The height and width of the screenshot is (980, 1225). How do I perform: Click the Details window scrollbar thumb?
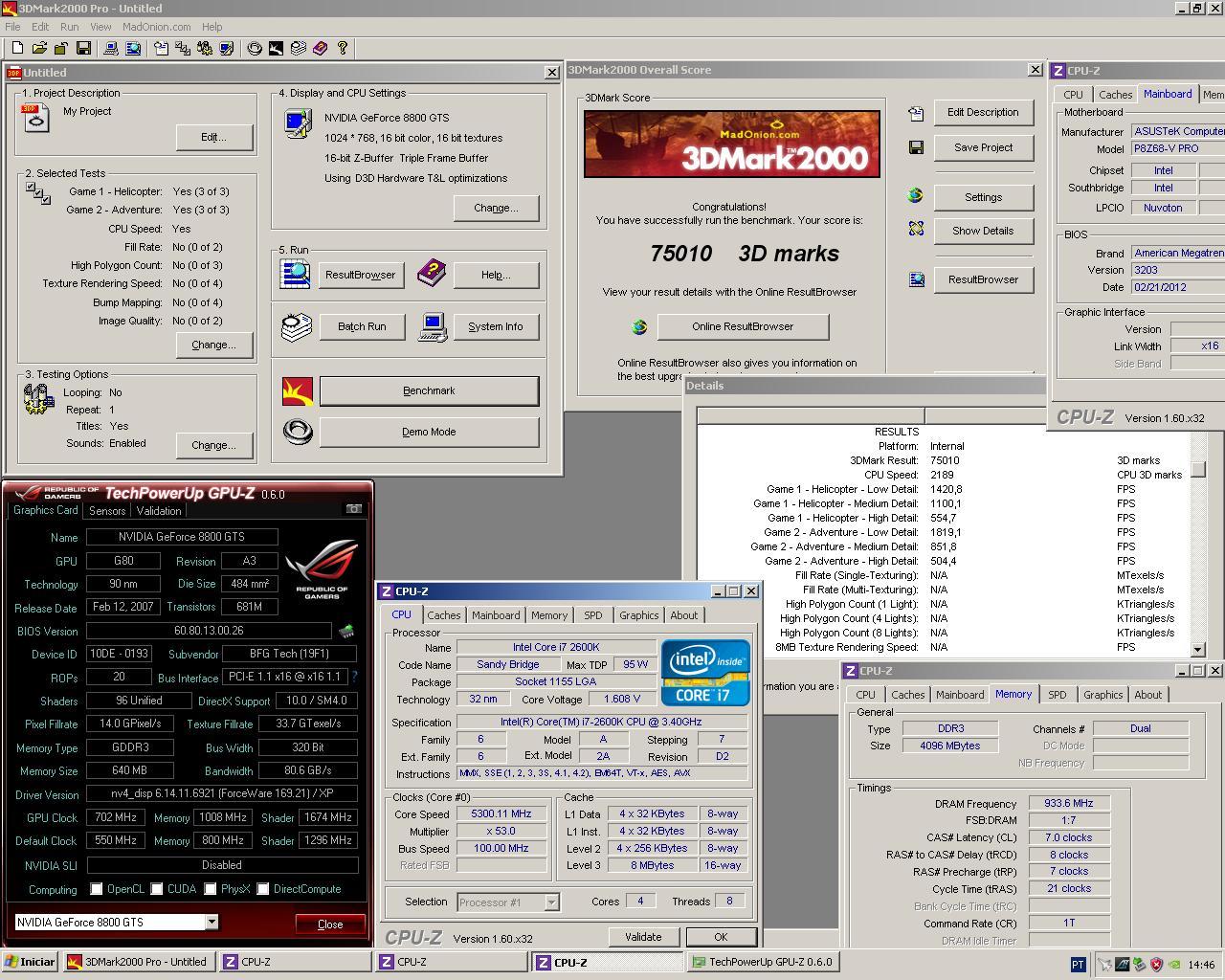(1197, 470)
